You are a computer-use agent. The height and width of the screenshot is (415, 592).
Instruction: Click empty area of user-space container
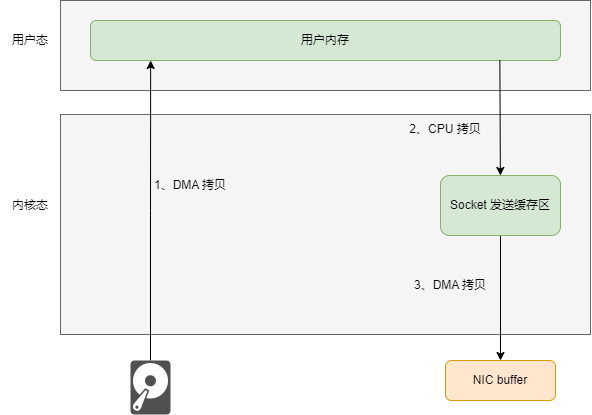302,76
